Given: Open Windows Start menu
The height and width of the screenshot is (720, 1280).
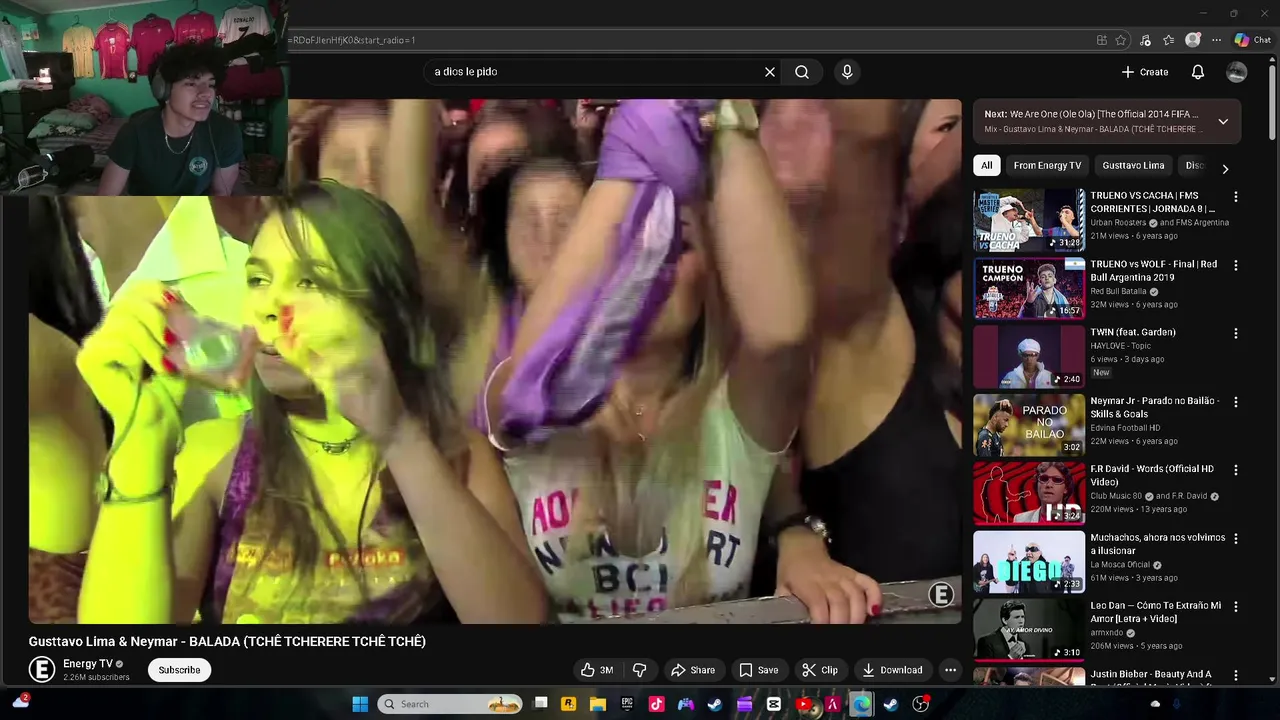Looking at the screenshot, I should tap(360, 704).
